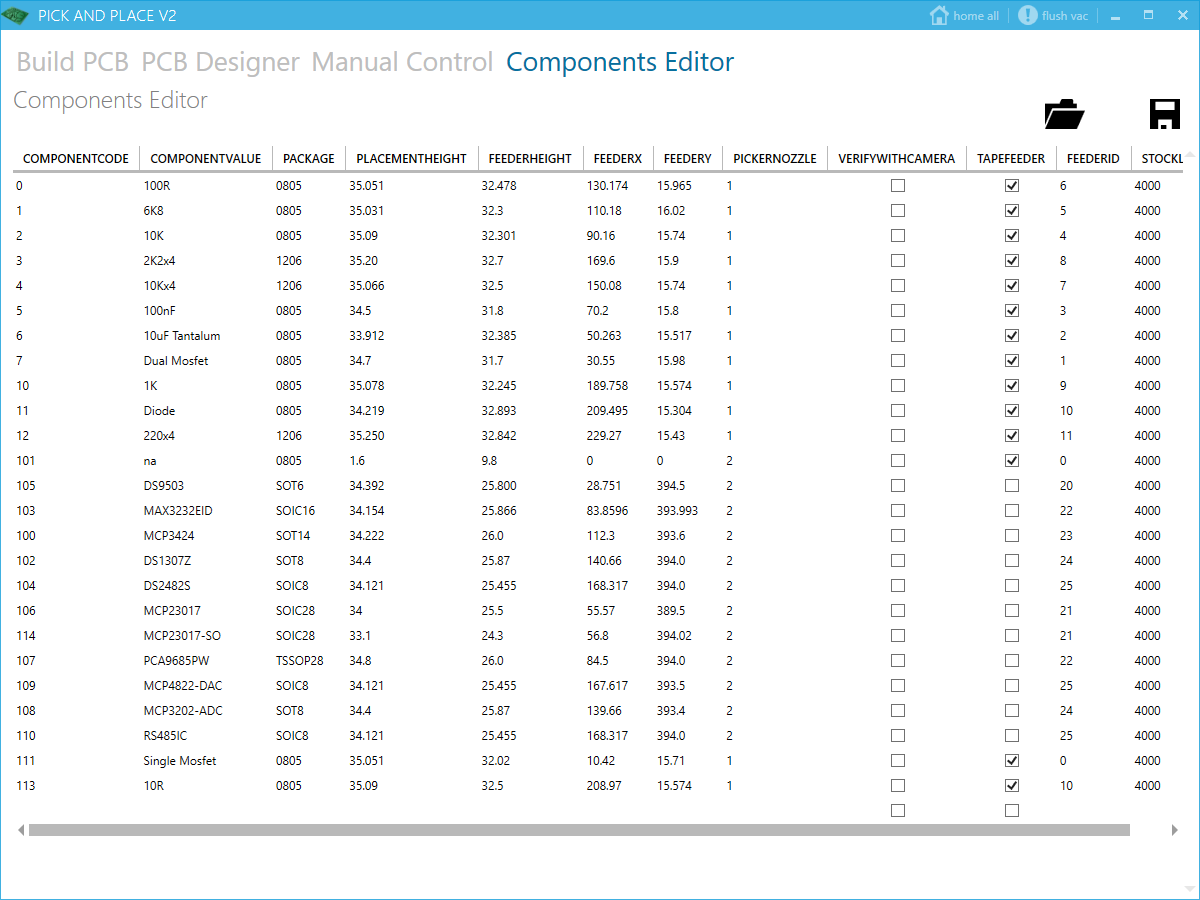Check VERIFYWITHCAMERA for the MAX3232EID row
The width and height of the screenshot is (1200, 900).
897,510
